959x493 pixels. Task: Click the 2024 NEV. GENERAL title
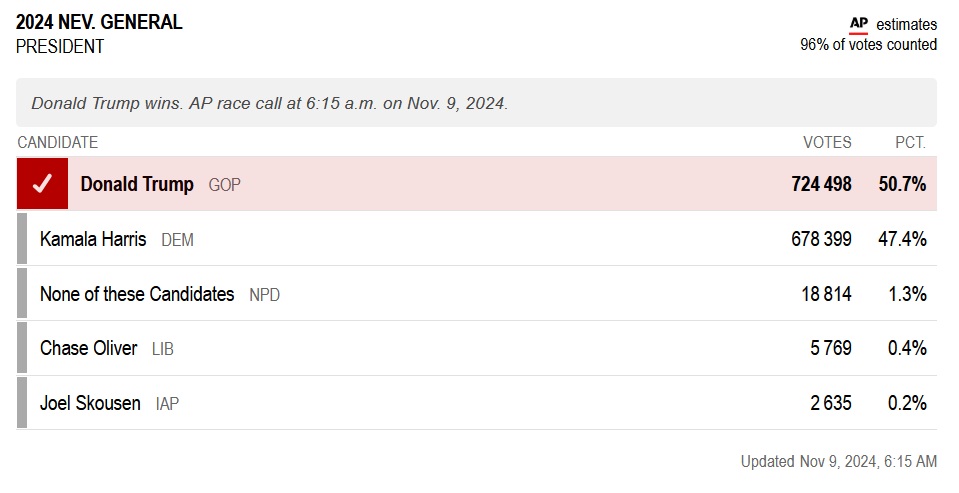tap(99, 23)
